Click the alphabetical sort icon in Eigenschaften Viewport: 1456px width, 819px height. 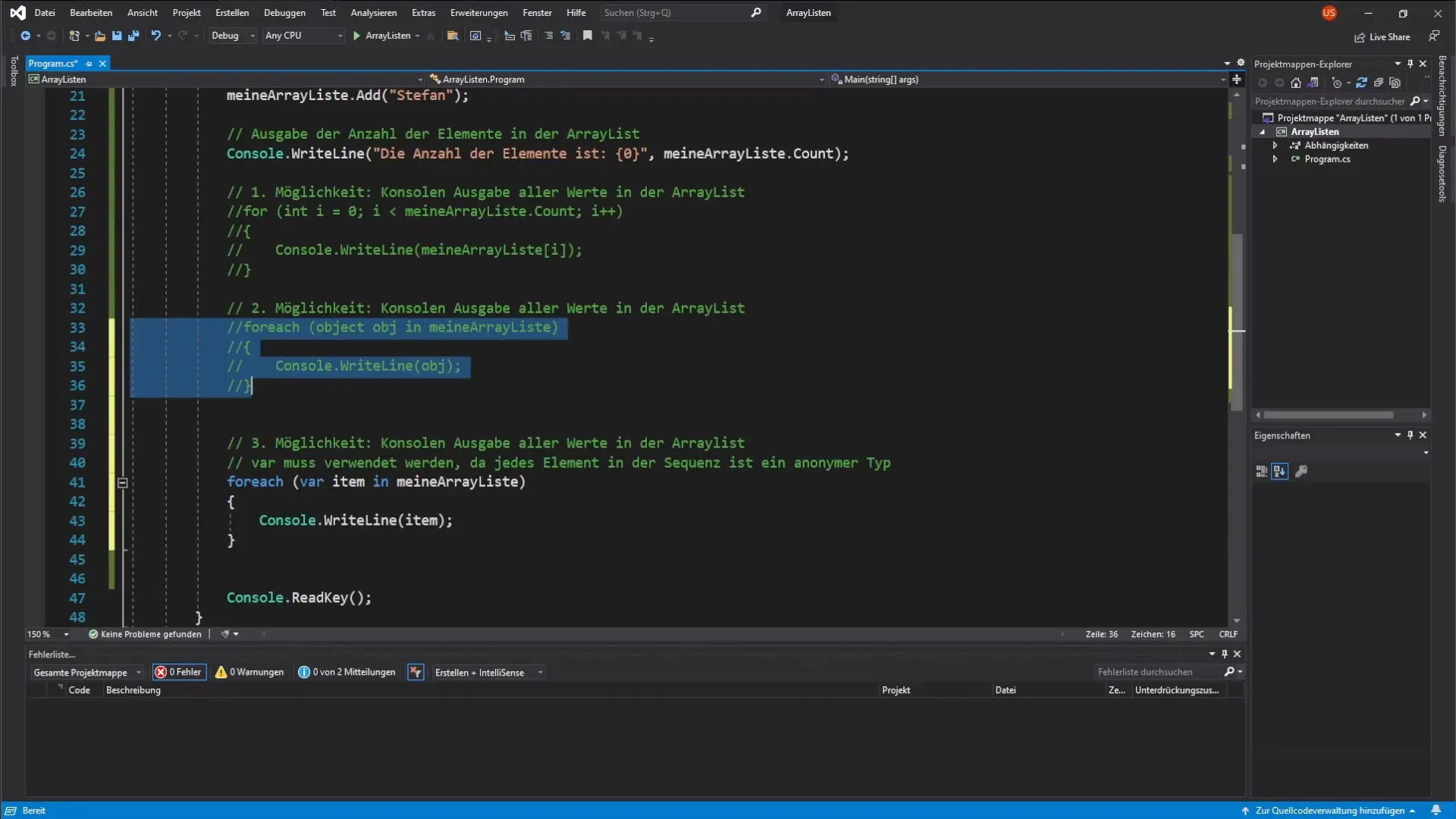[1280, 471]
